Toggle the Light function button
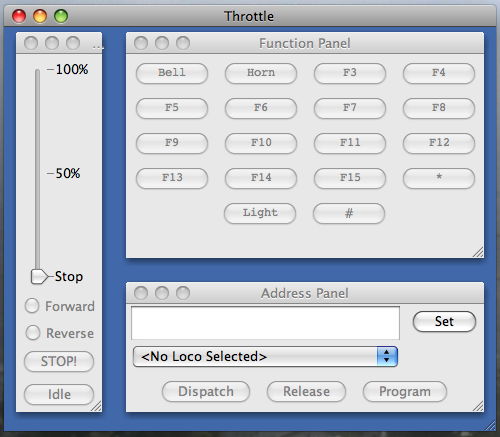500x437 pixels. point(260,213)
